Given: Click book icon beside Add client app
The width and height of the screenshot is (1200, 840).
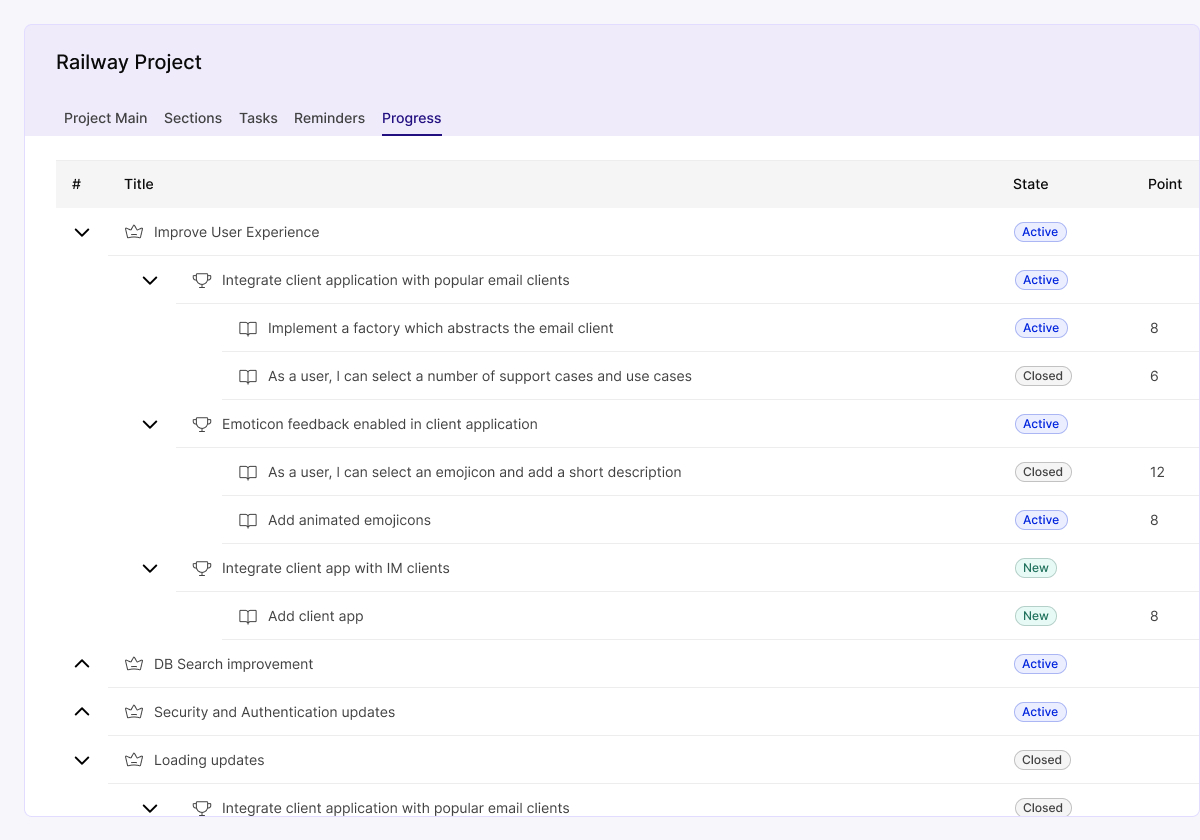Looking at the screenshot, I should tap(248, 616).
